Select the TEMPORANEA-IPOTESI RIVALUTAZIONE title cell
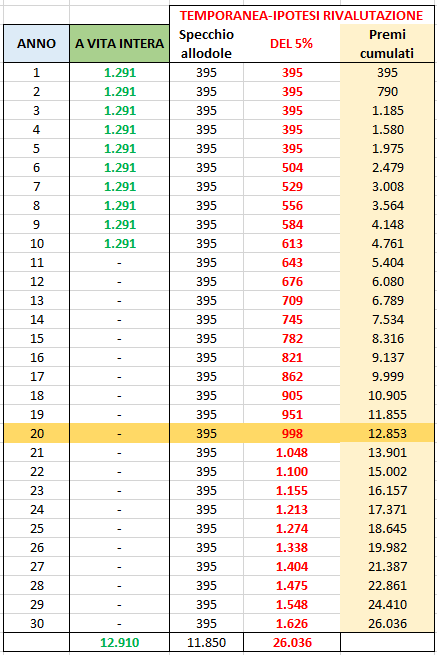437x655 pixels. [x=302, y=15]
